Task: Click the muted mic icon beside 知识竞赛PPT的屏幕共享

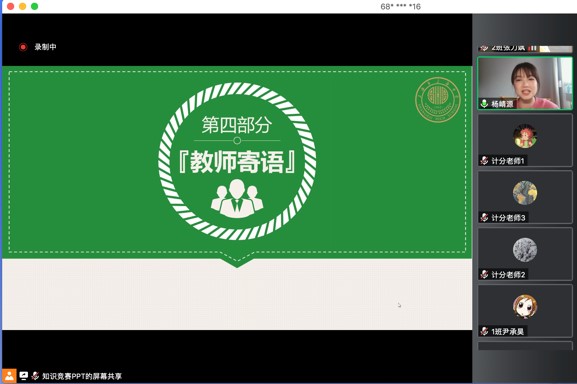Action: (x=35, y=376)
